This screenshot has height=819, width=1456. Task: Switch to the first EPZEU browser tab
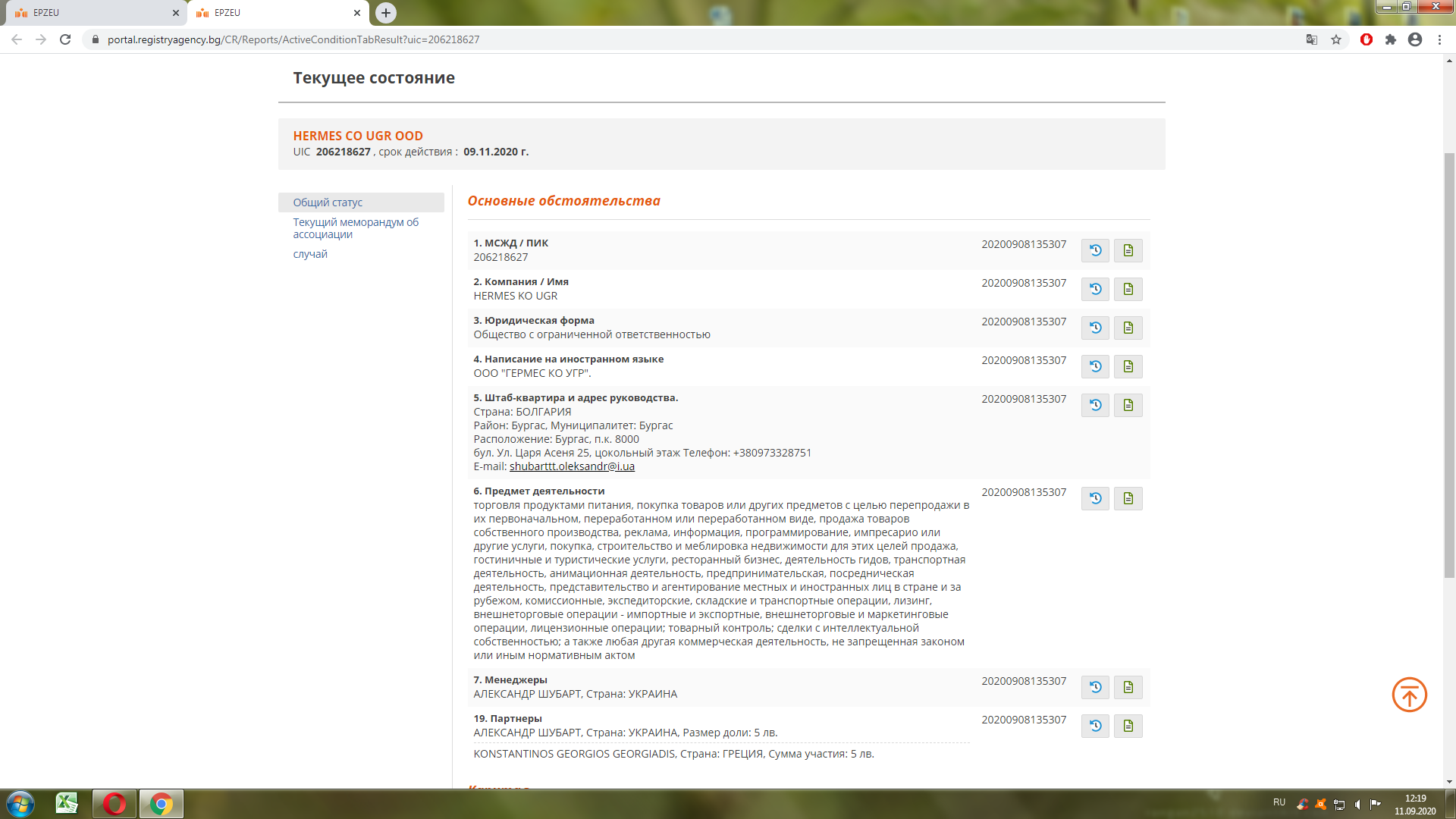91,13
